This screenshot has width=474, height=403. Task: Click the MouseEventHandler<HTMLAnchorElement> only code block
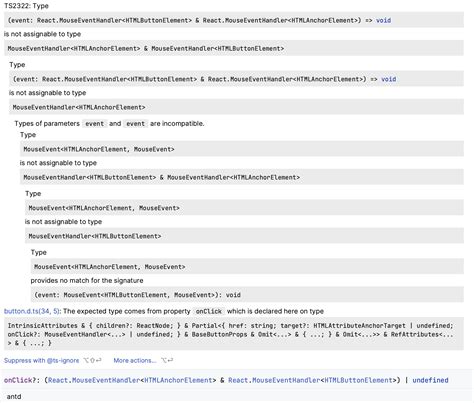pyautogui.click(x=236, y=107)
